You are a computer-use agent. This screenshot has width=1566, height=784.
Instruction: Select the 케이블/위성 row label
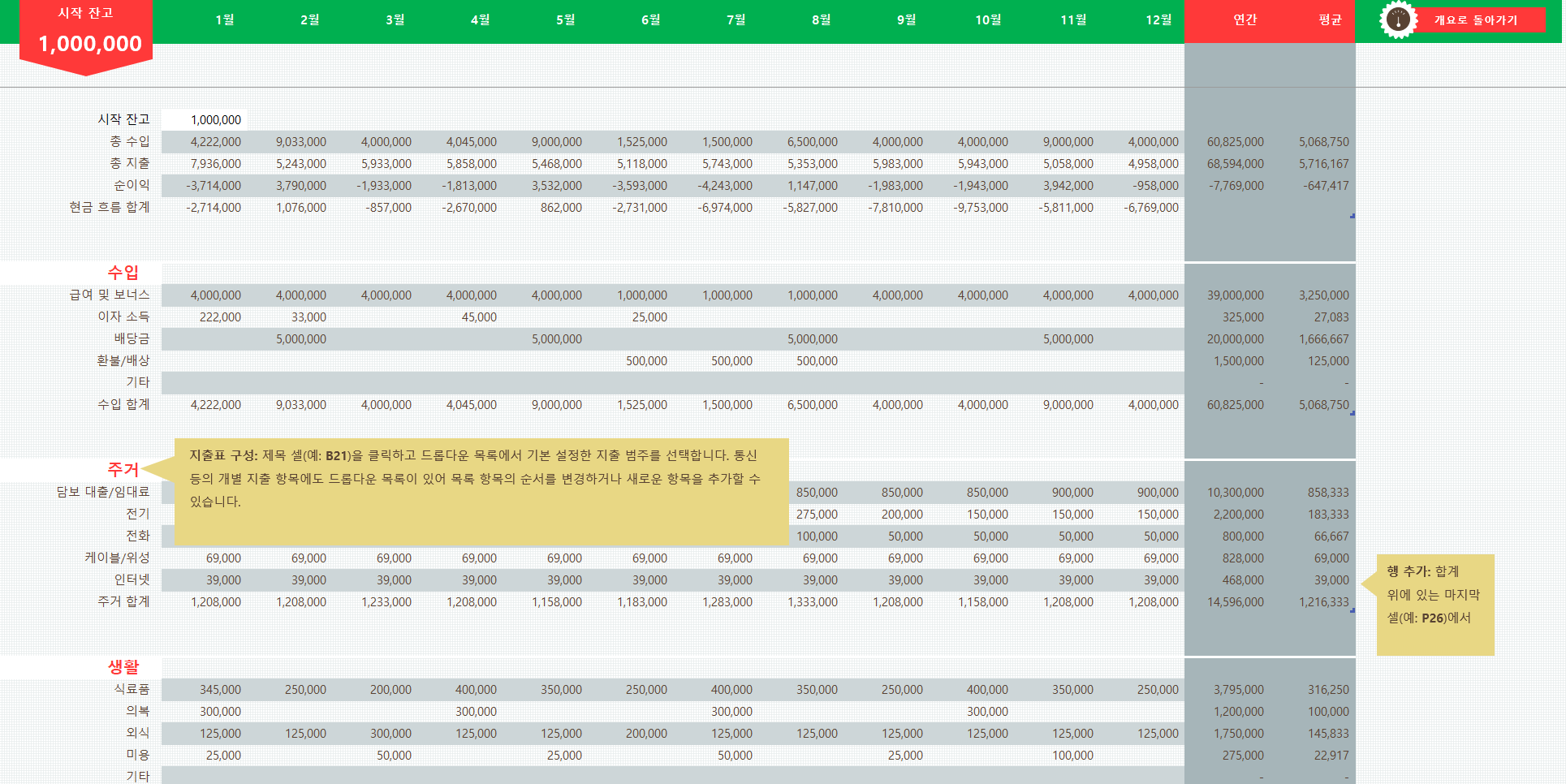[x=117, y=558]
